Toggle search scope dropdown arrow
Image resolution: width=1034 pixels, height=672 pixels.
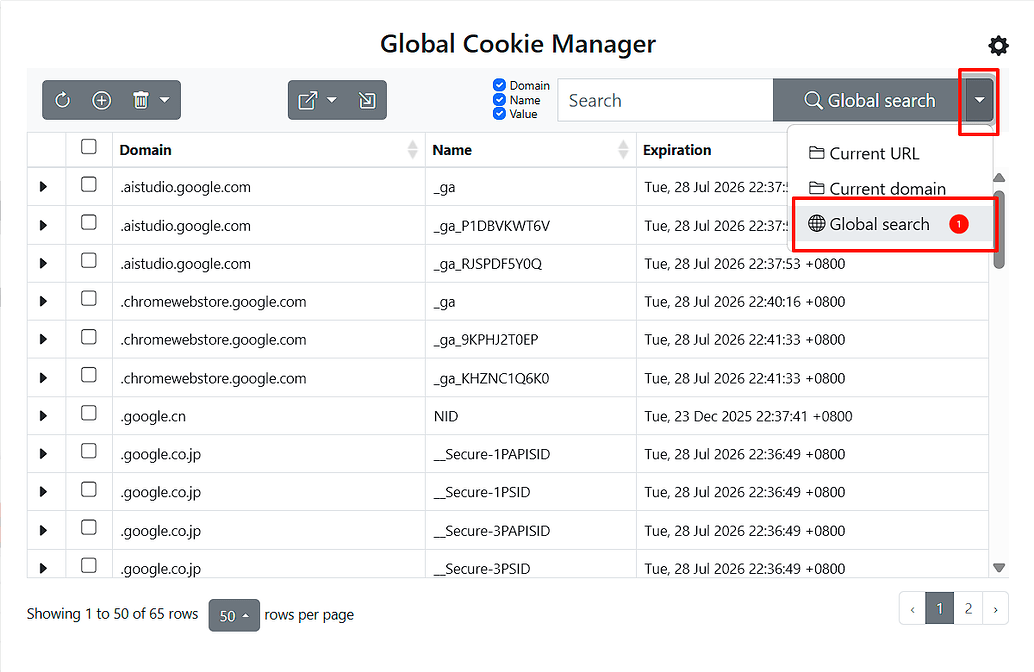[980, 100]
